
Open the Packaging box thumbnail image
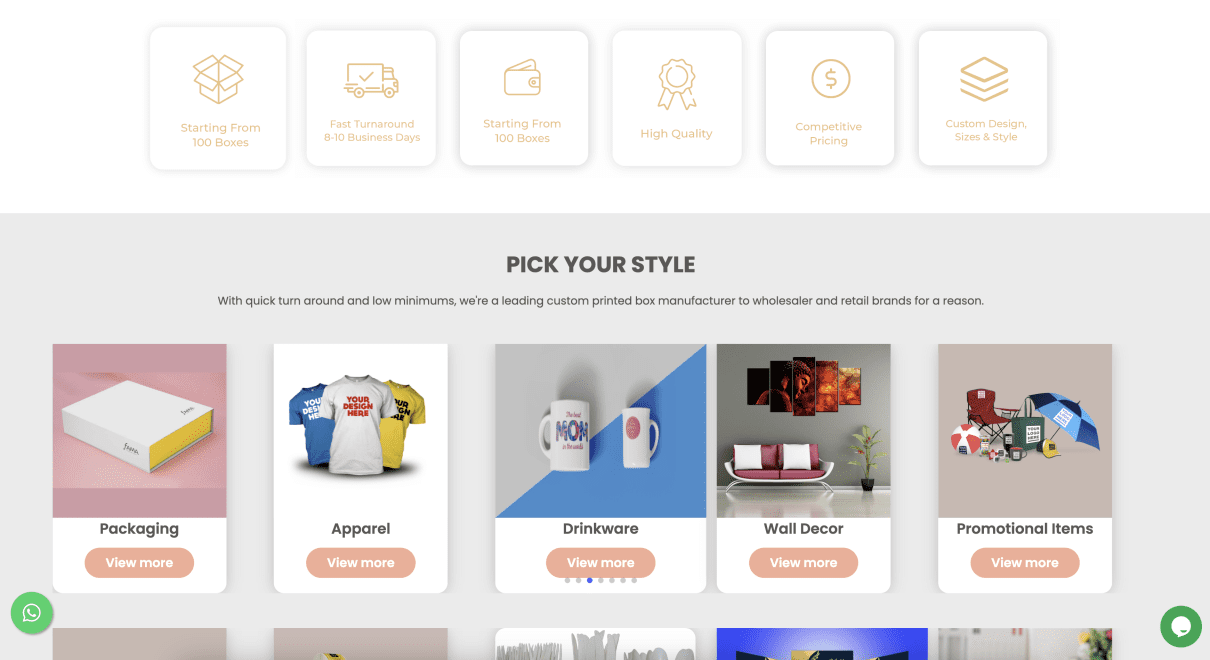coord(140,431)
